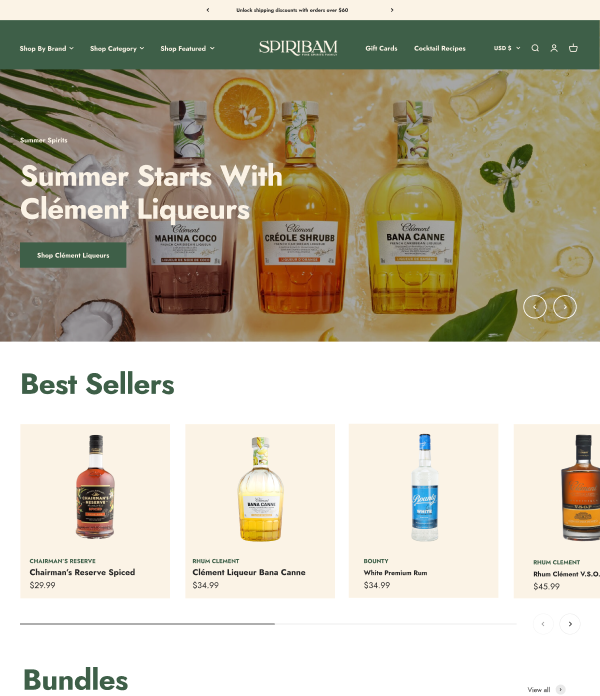Open the USD $ currency selector
Image resolution: width=600 pixels, height=696 pixels.
click(507, 48)
